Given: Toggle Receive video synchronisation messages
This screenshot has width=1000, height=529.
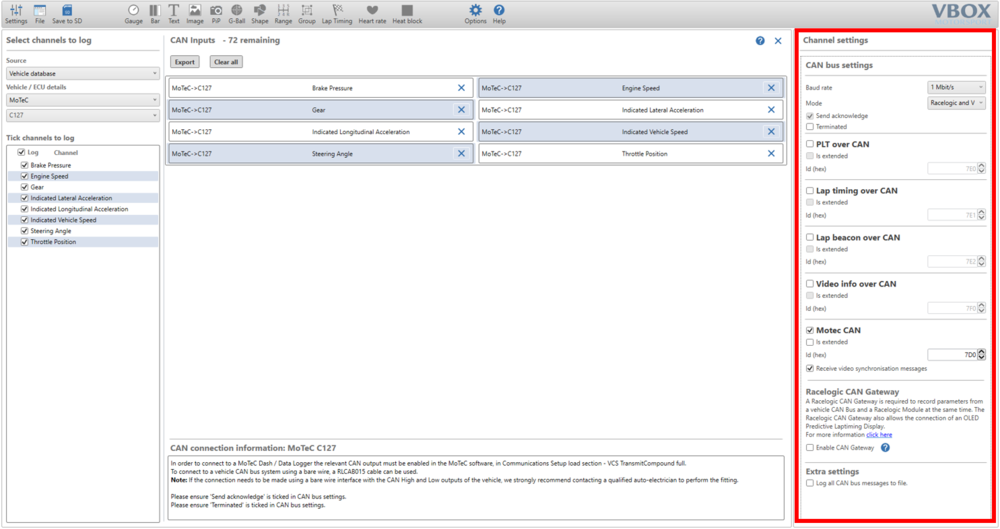Looking at the screenshot, I should click(x=810, y=369).
